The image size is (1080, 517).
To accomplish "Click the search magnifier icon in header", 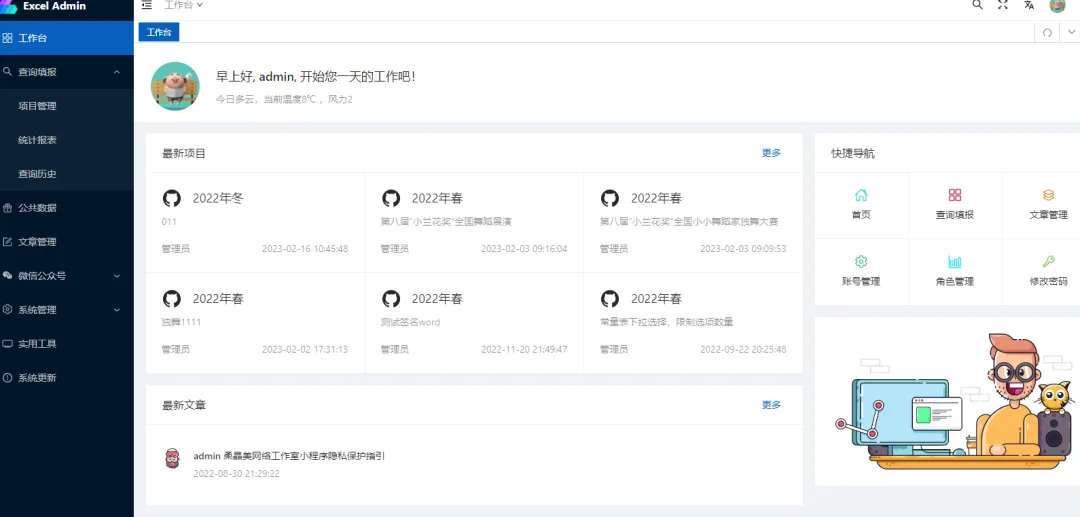I will (977, 5).
